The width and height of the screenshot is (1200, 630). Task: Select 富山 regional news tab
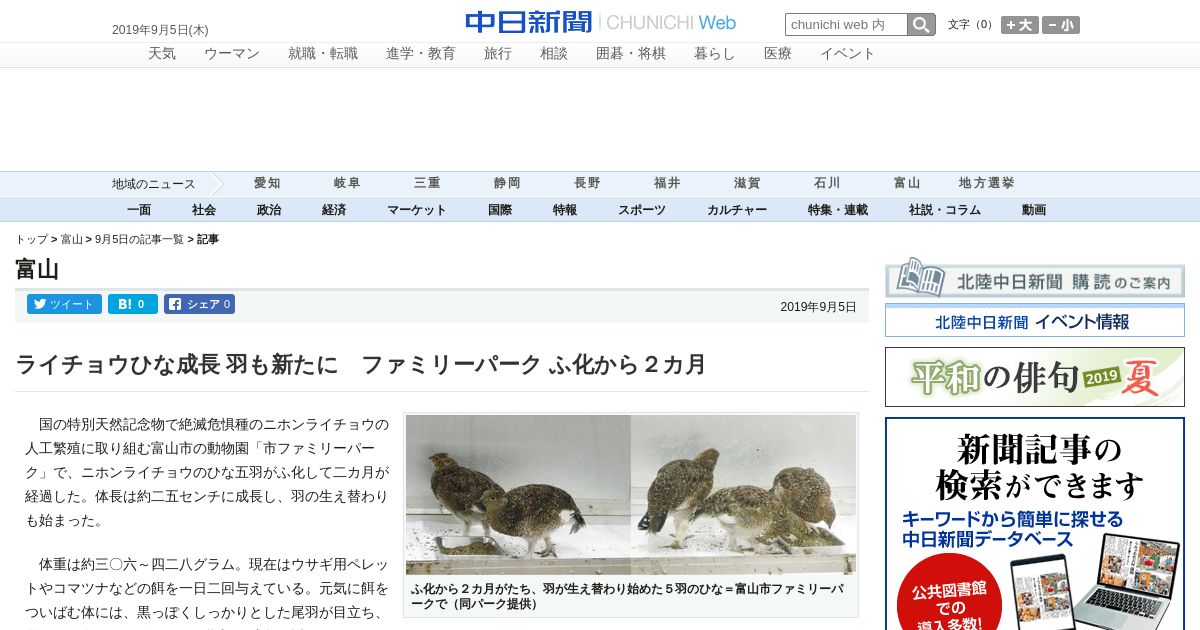(x=907, y=183)
